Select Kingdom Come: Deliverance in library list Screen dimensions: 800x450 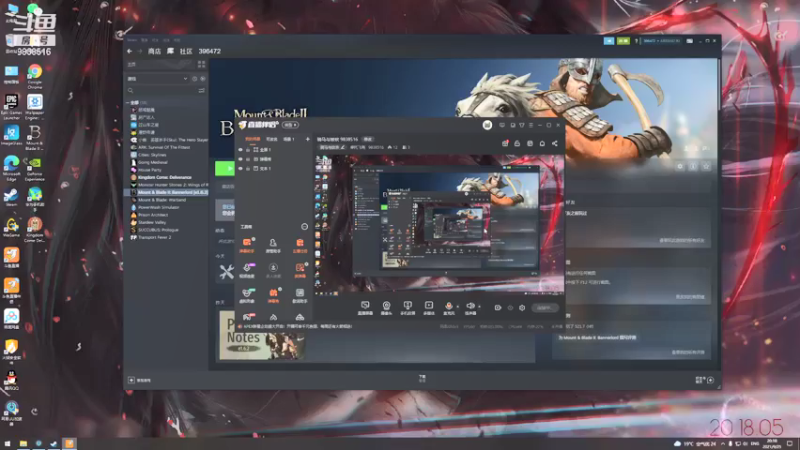(x=164, y=177)
